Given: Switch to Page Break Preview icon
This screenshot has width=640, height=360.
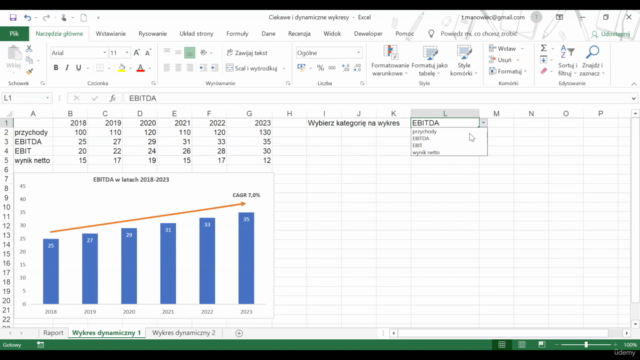Looking at the screenshot, I should [542, 345].
